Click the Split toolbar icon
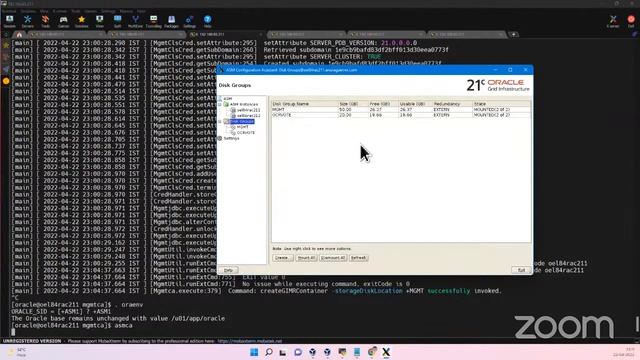This screenshot has height=360, width=640. coord(118,21)
